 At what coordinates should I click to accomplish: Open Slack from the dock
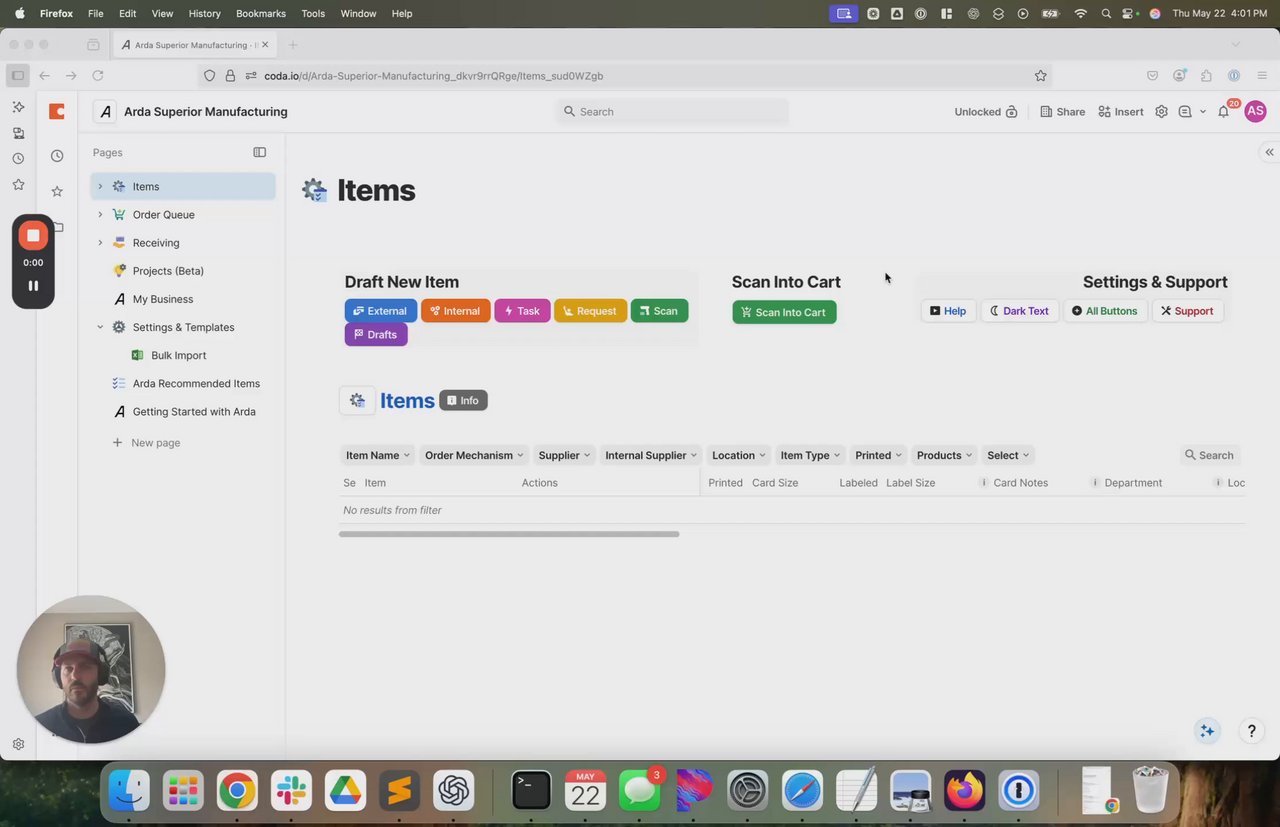[x=291, y=791]
